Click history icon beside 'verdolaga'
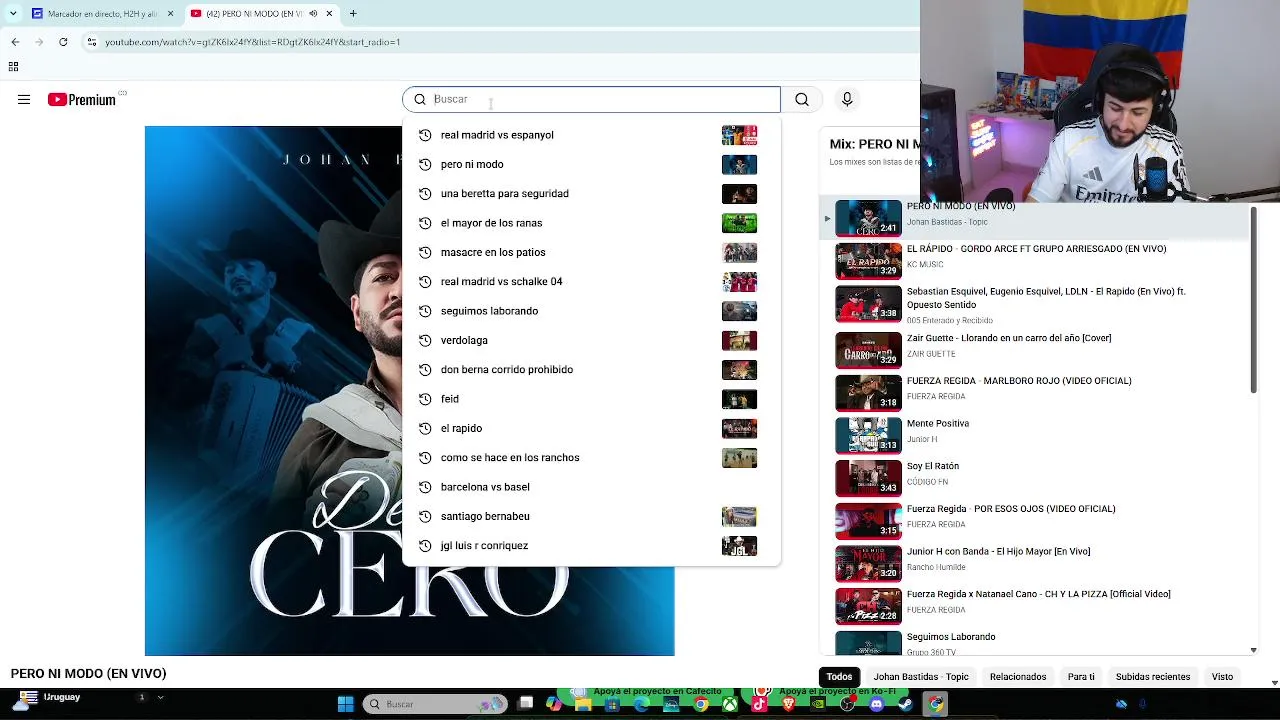Viewport: 1280px width, 720px height. 425,340
